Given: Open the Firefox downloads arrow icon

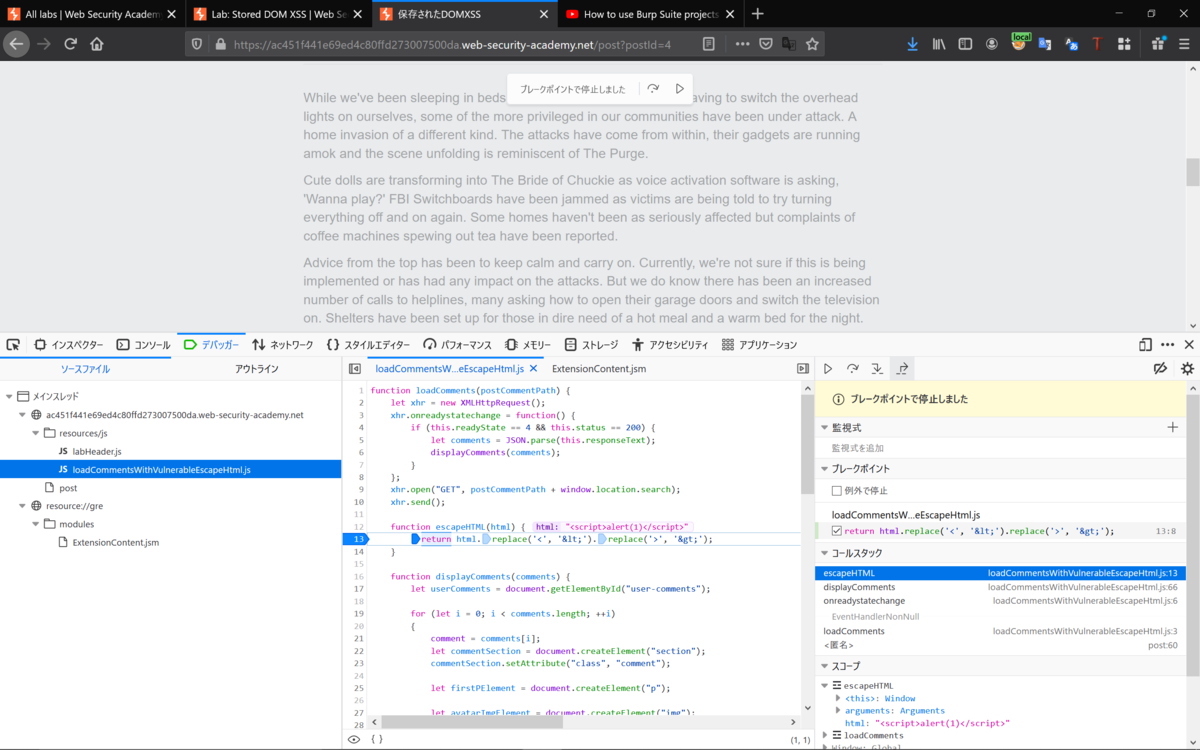Looking at the screenshot, I should (912, 44).
